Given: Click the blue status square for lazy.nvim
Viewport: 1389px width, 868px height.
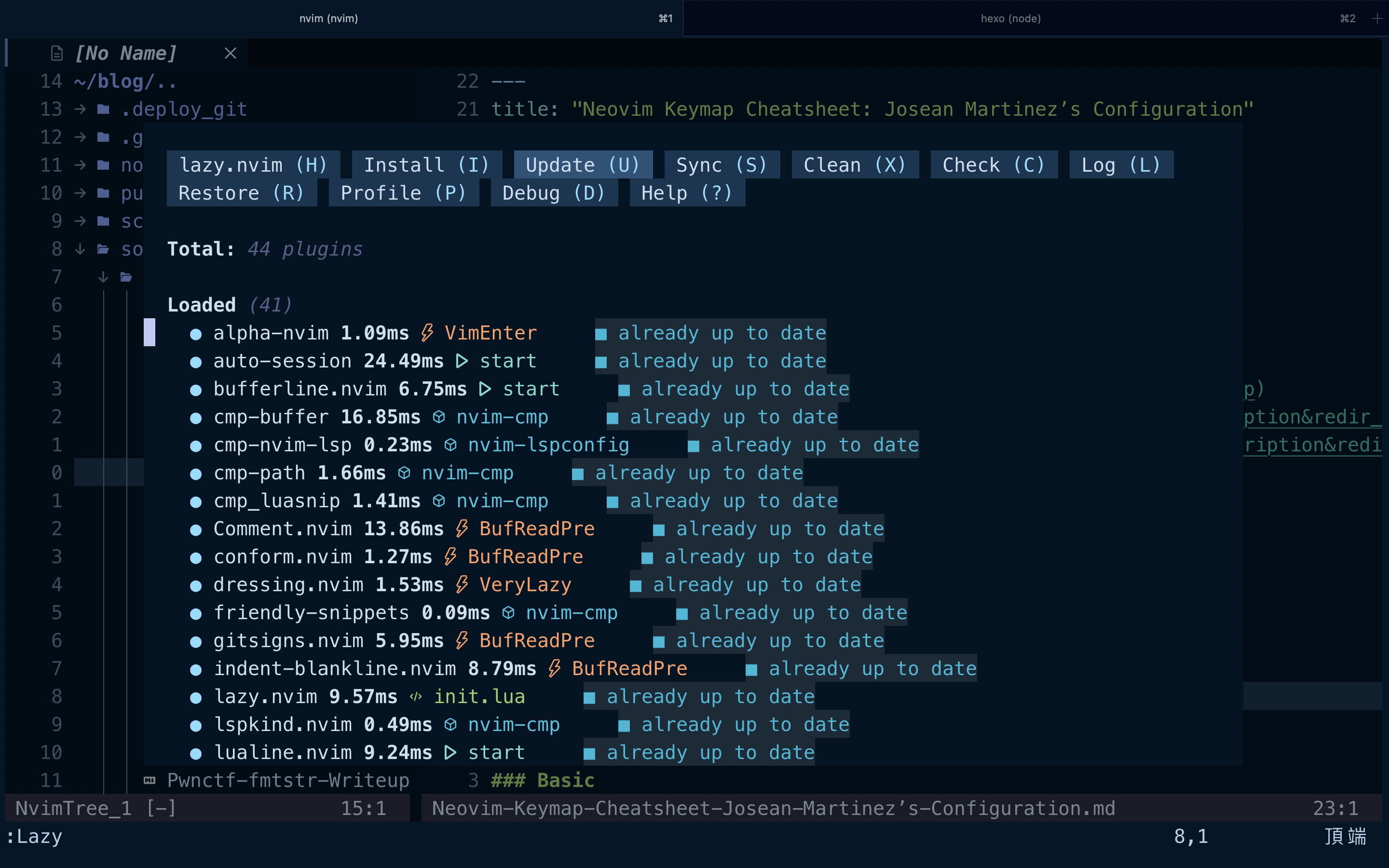Looking at the screenshot, I should 589,697.
